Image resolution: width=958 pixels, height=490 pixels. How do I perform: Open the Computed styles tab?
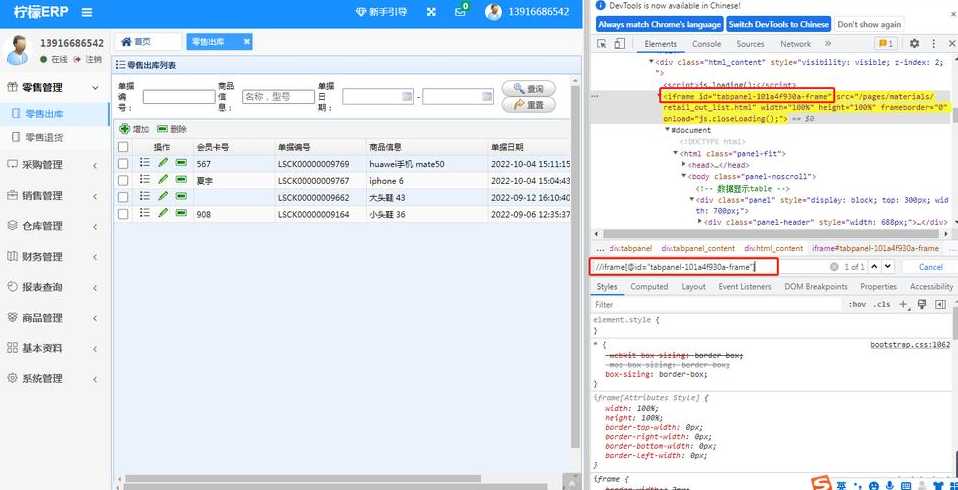pos(649,287)
